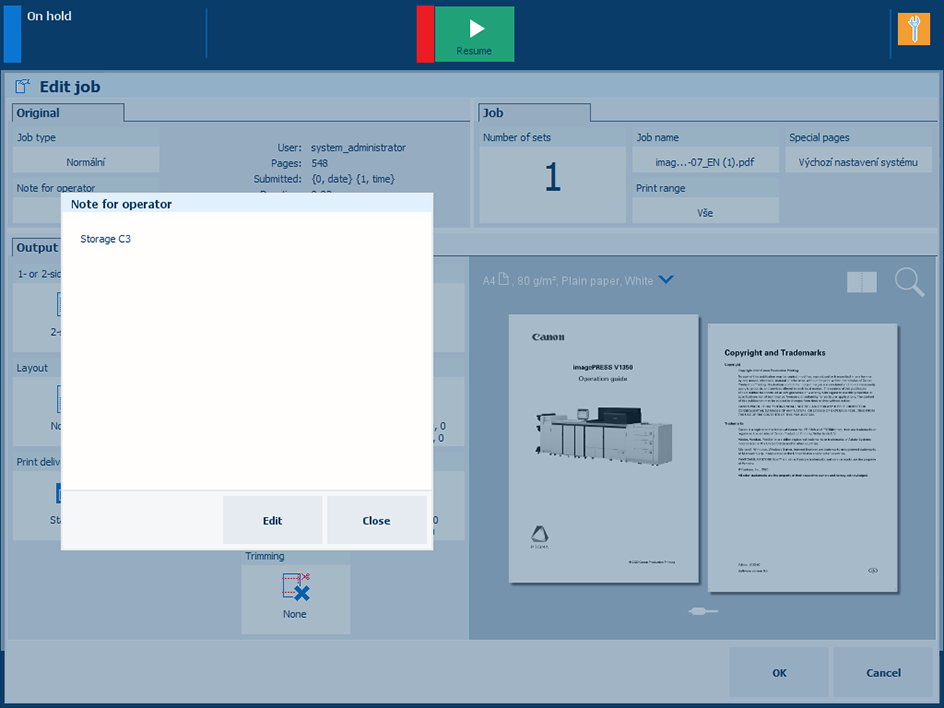Select the Canon cover page thumbnail

(x=603, y=448)
